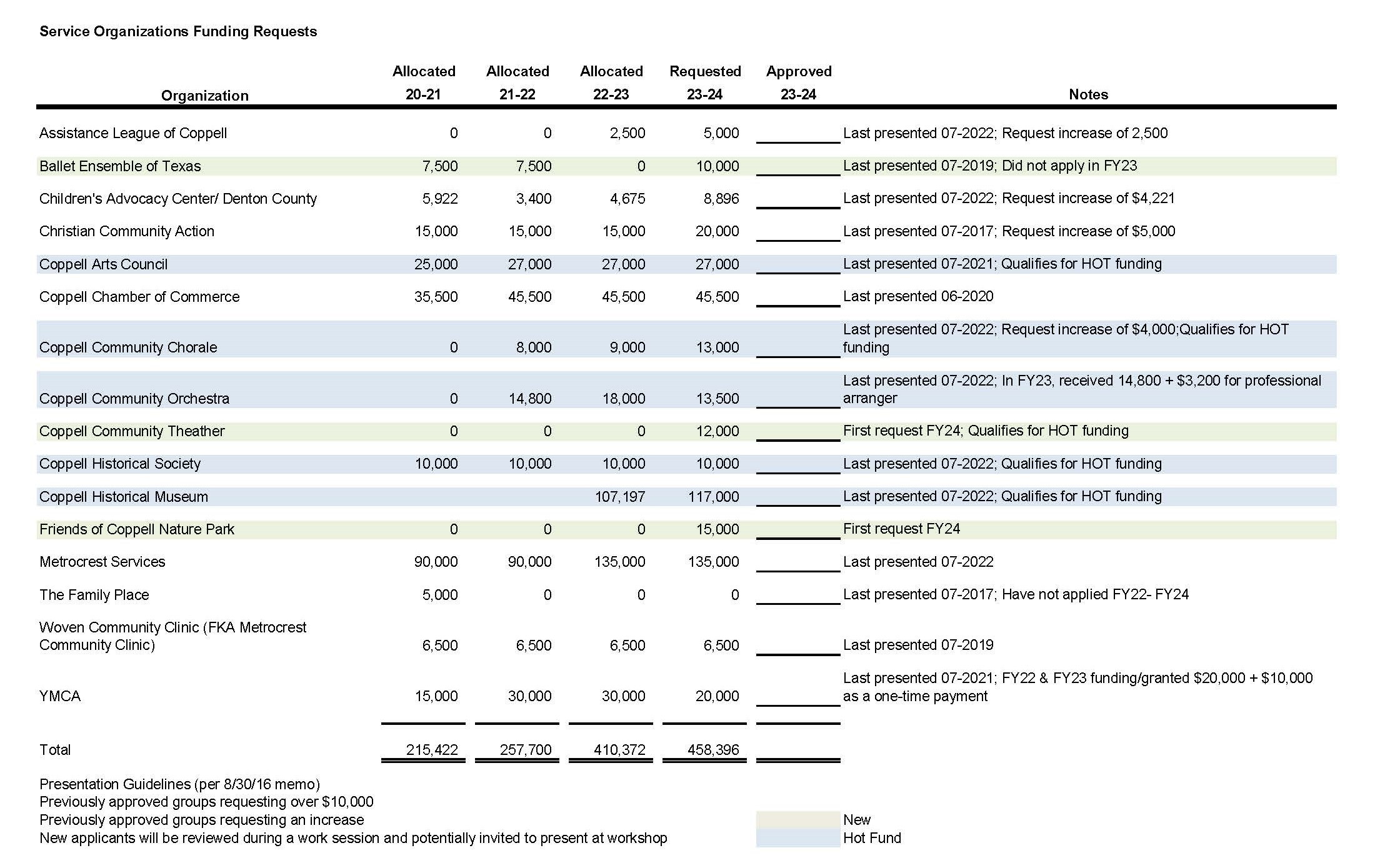Click "Previously approved groups requesting over $10,000"
This screenshot has height=868, width=1375.
(206, 802)
